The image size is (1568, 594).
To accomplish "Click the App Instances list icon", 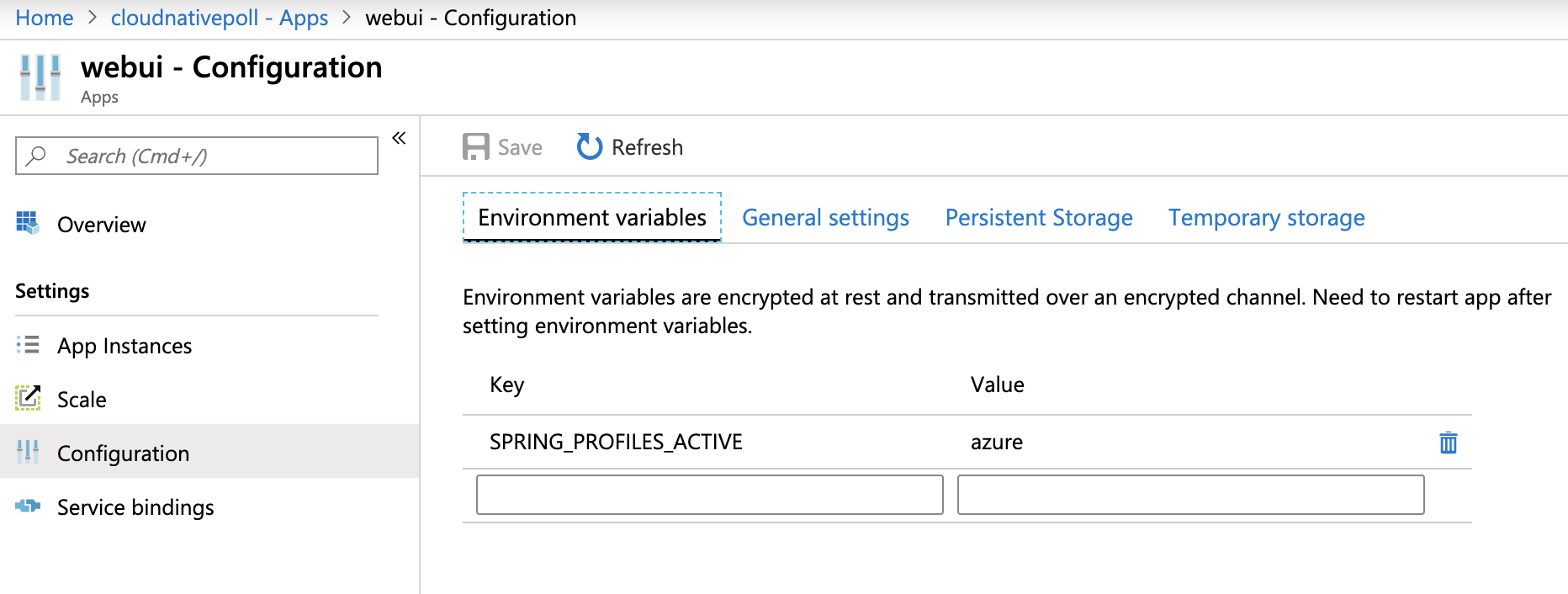I will point(28,345).
